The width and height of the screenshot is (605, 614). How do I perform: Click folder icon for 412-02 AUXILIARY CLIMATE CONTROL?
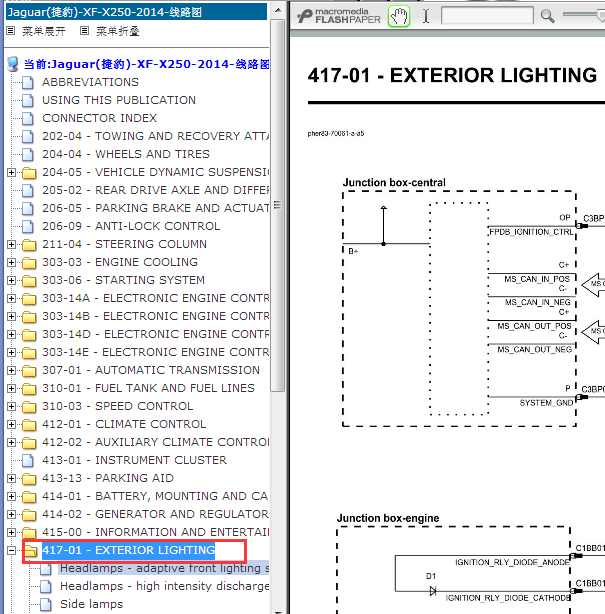[x=29, y=443]
